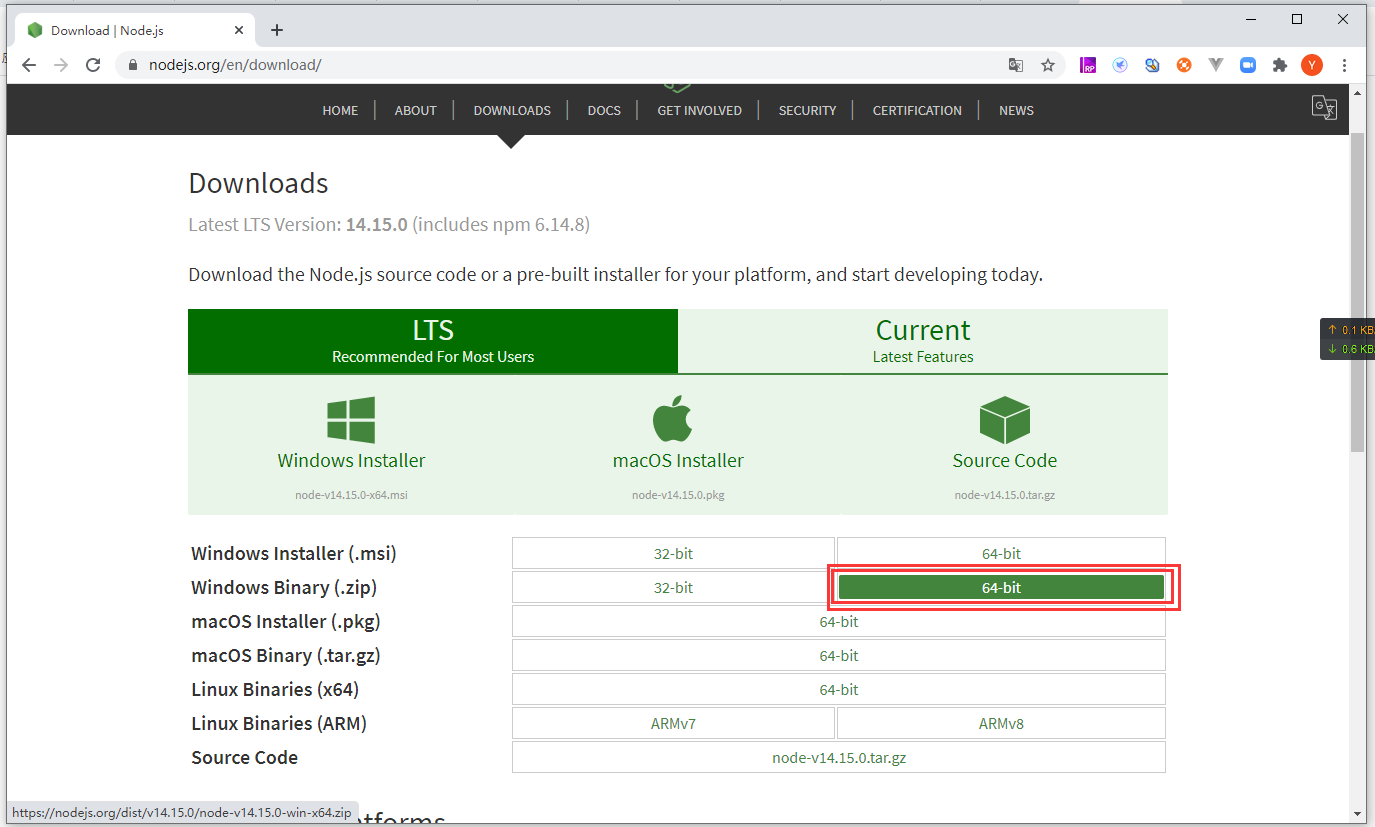1375x827 pixels.
Task: Go back to the previous page
Action: [29, 65]
